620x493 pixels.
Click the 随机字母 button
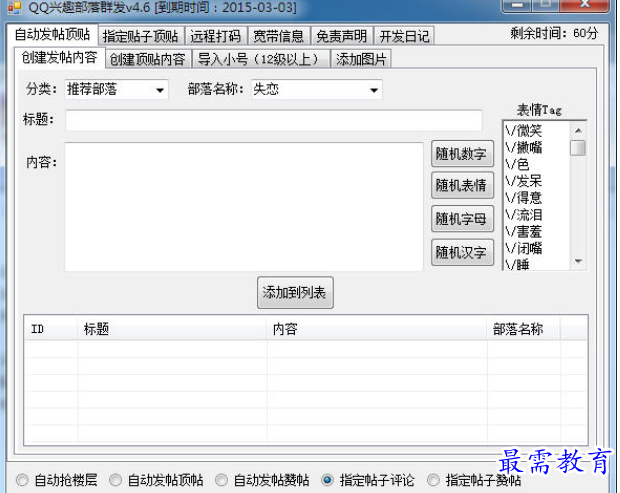tap(462, 219)
